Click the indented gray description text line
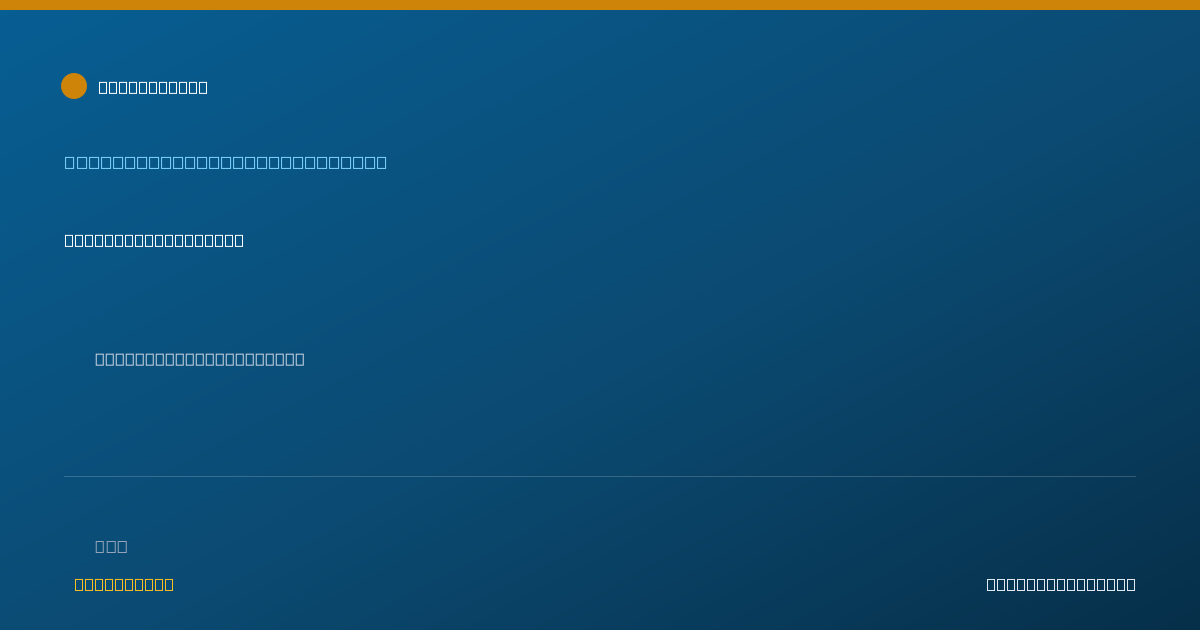 pyautogui.click(x=200, y=359)
